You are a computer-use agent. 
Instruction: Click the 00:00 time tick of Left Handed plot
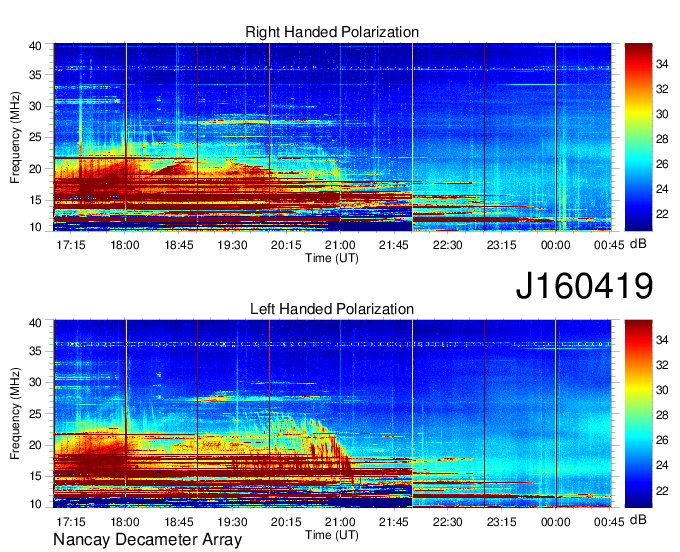(556, 522)
